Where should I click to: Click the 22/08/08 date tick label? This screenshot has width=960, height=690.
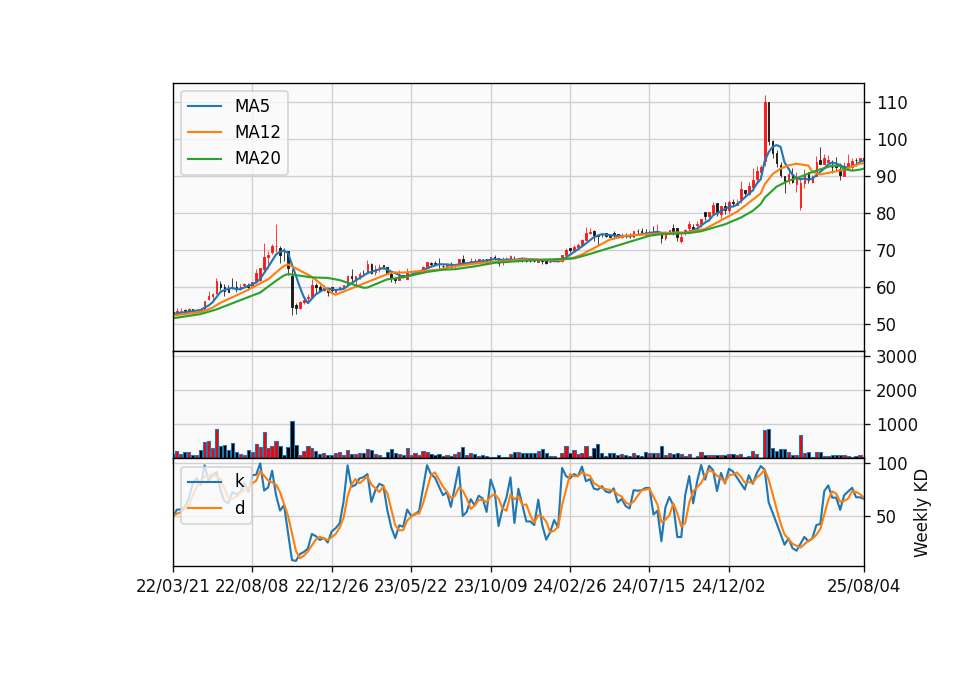tap(252, 586)
